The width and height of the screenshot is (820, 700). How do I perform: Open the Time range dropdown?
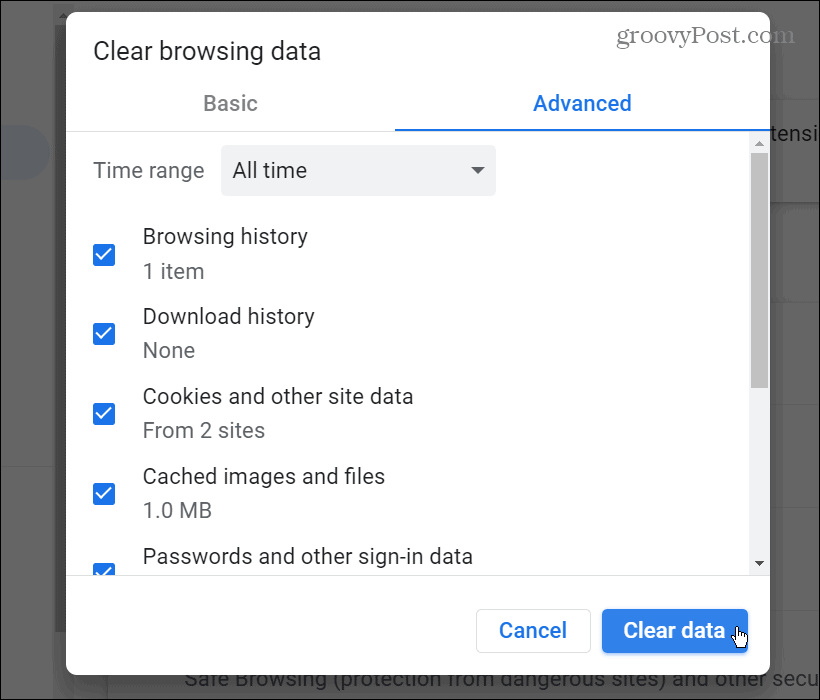point(357,170)
